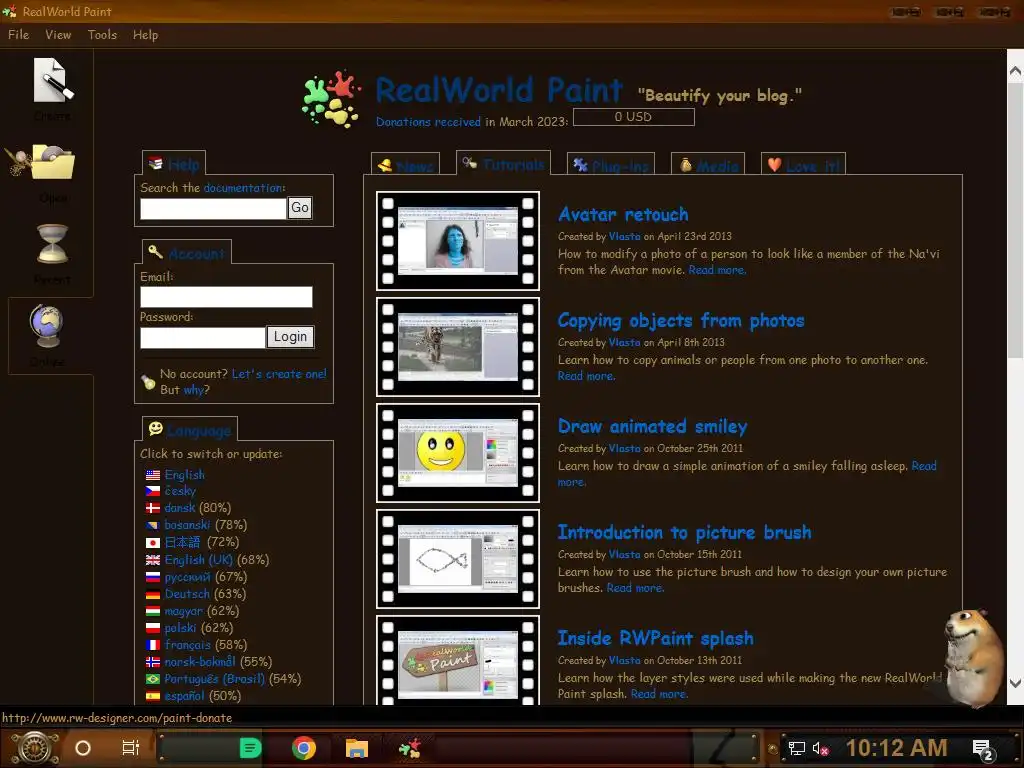Screen dimensions: 1024x768
Task: Open Copying objects from photos tutorial
Action: [680, 321]
